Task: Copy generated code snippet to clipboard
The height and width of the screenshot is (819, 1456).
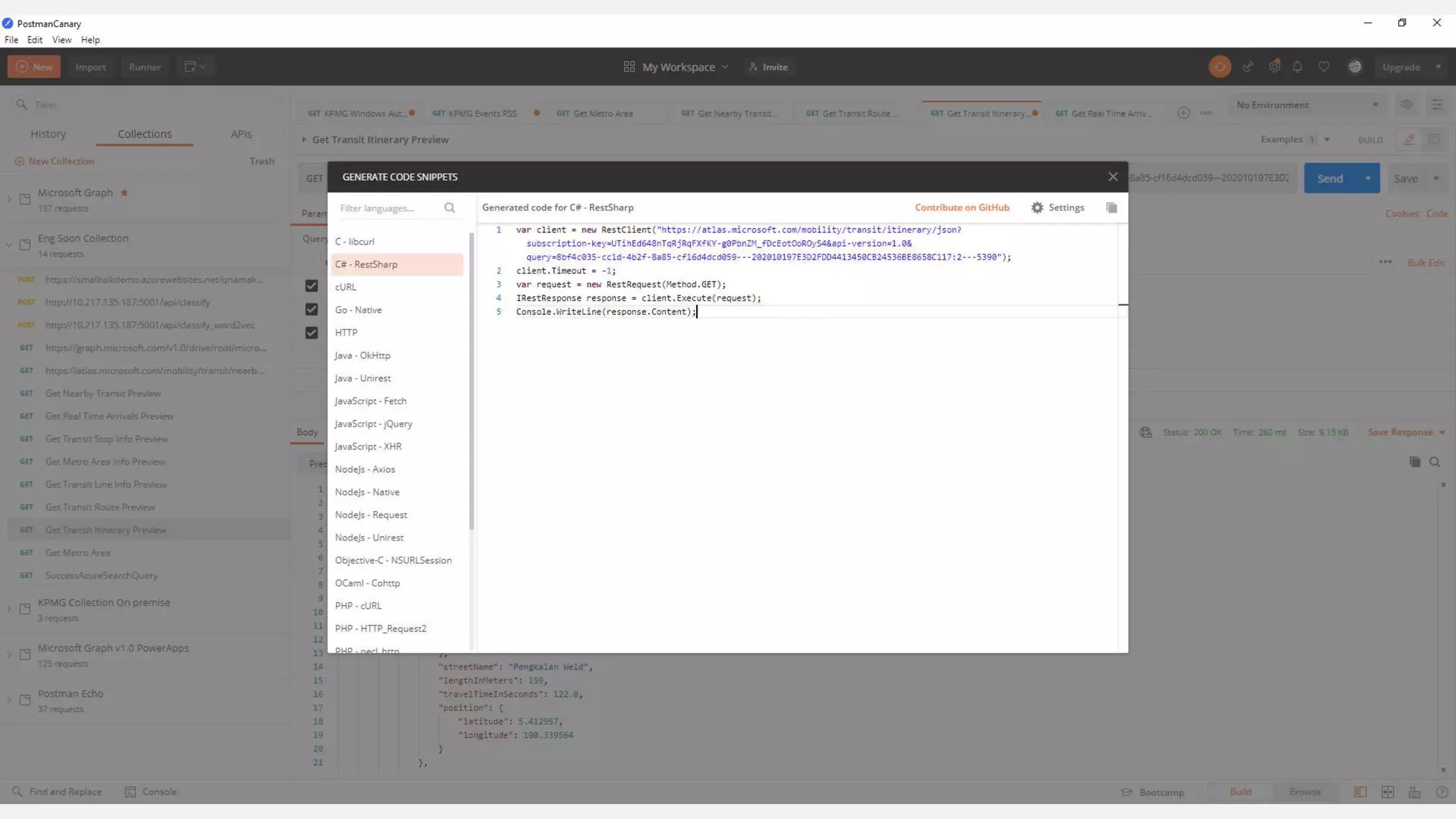Action: [1111, 208]
